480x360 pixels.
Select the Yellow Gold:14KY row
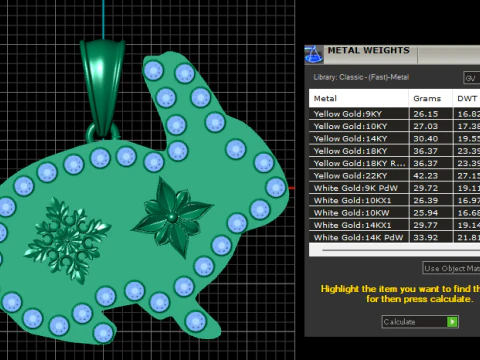(x=394, y=138)
